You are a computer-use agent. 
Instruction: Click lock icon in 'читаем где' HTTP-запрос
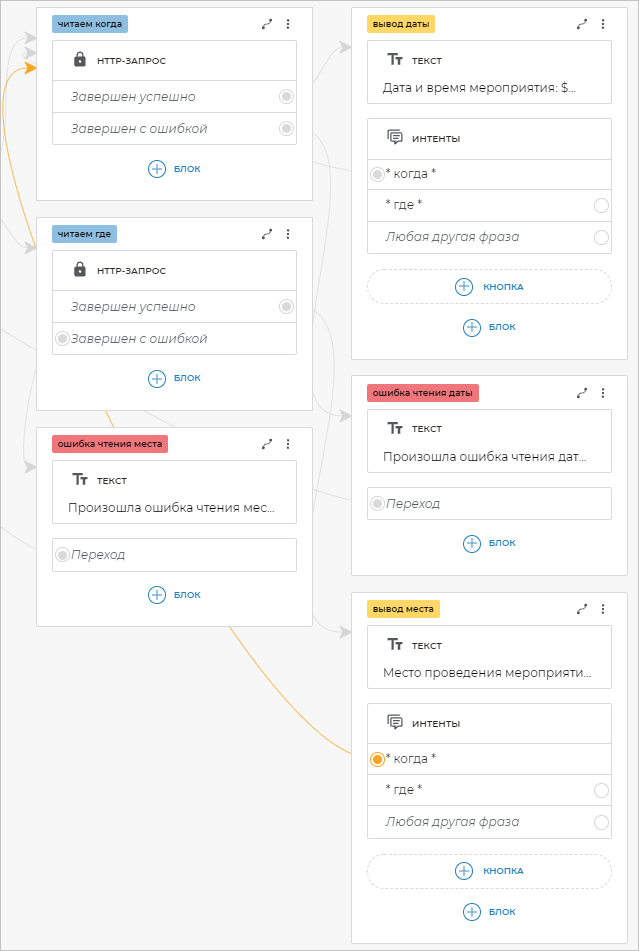coord(80,270)
